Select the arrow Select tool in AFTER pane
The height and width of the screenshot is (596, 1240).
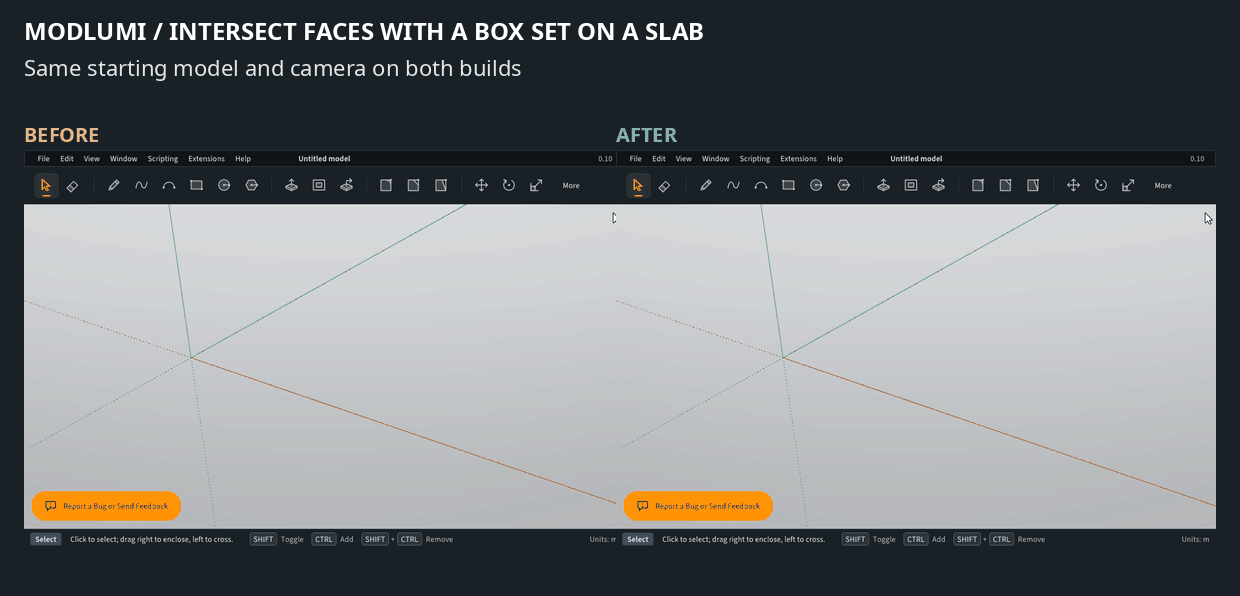tap(637, 185)
